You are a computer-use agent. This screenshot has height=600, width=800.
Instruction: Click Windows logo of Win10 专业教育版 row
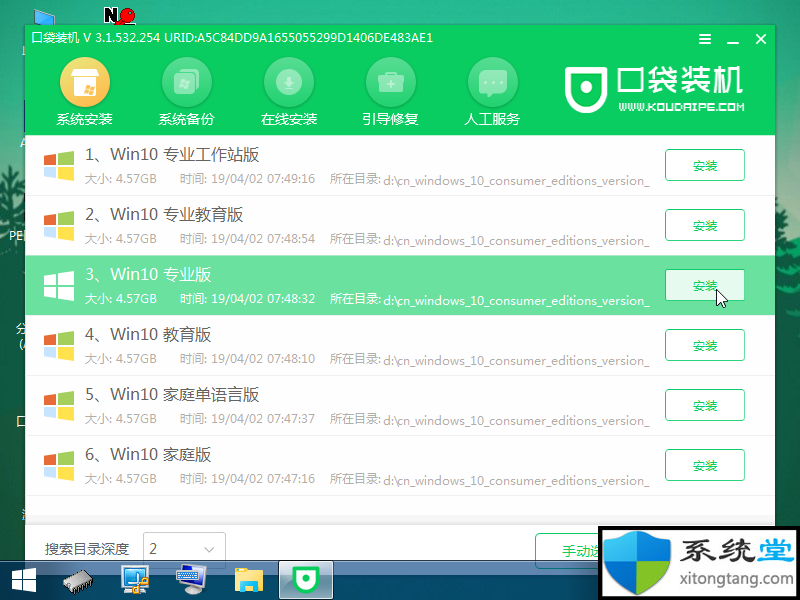point(59,226)
